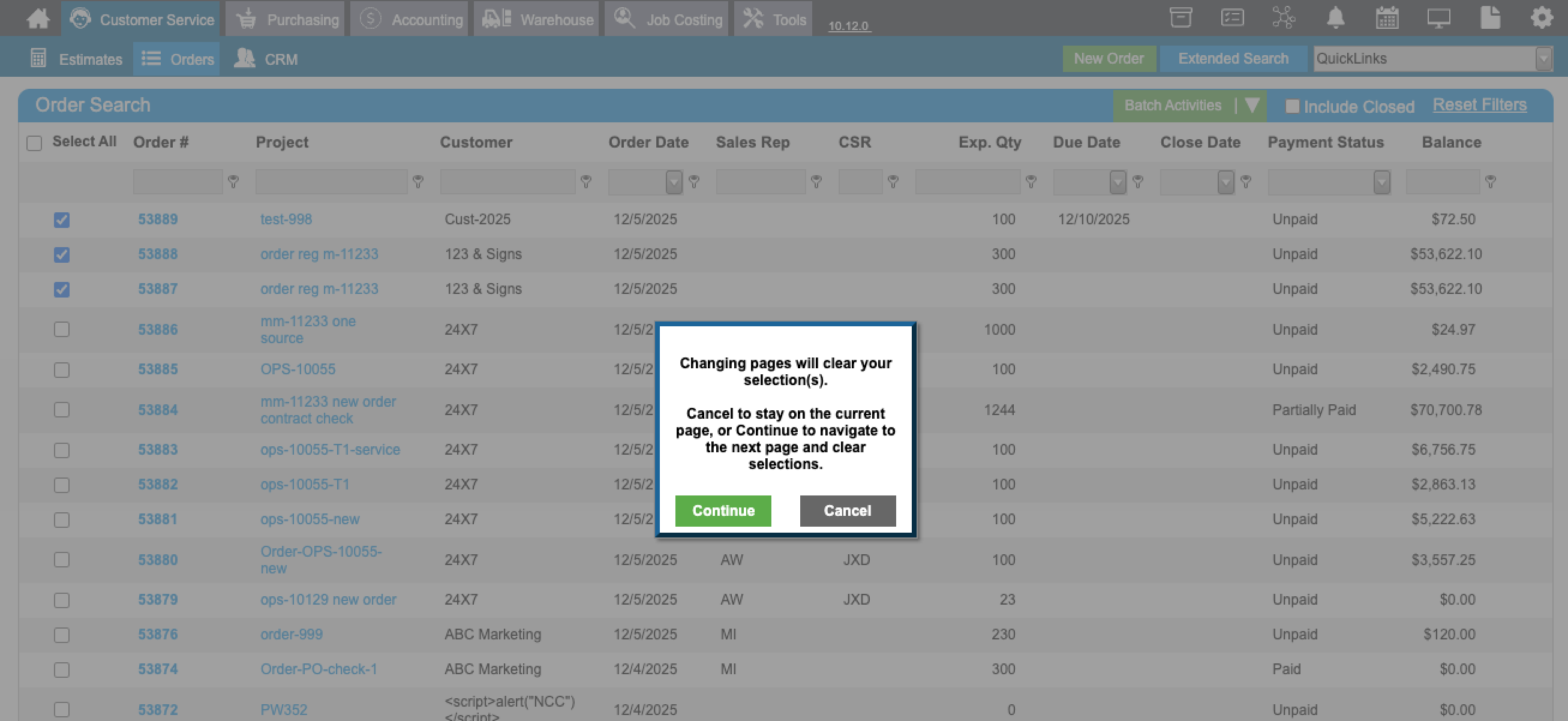This screenshot has height=721, width=1568.
Task: Apply the Sales Rep filter funnel
Action: coord(816,181)
